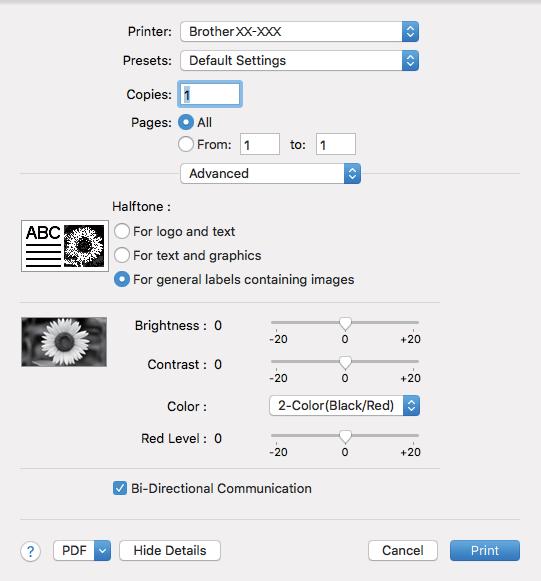Click the Print button
The width and height of the screenshot is (541, 581).
coord(485,551)
